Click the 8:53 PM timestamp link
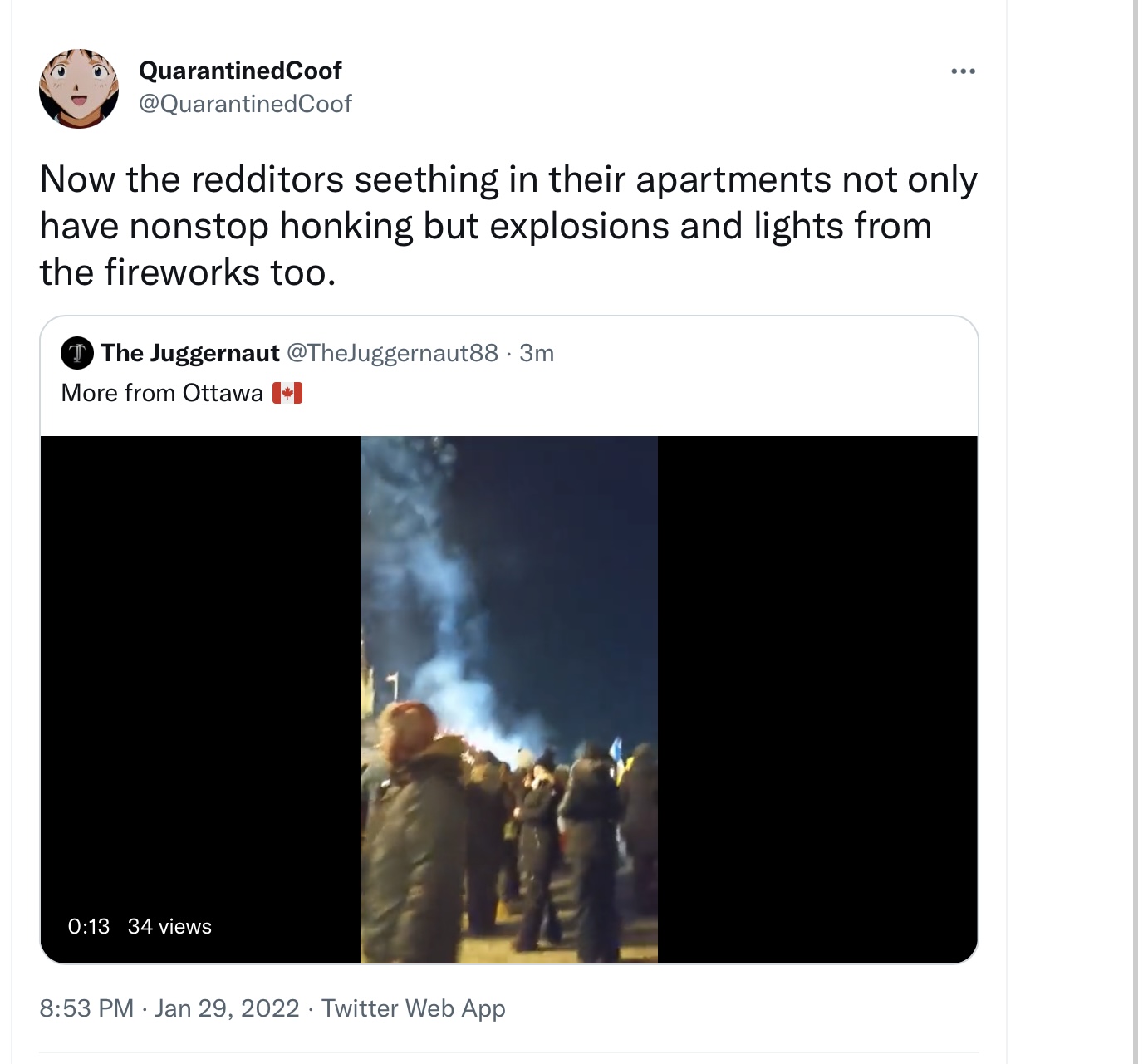1143x1064 pixels. [x=86, y=1008]
